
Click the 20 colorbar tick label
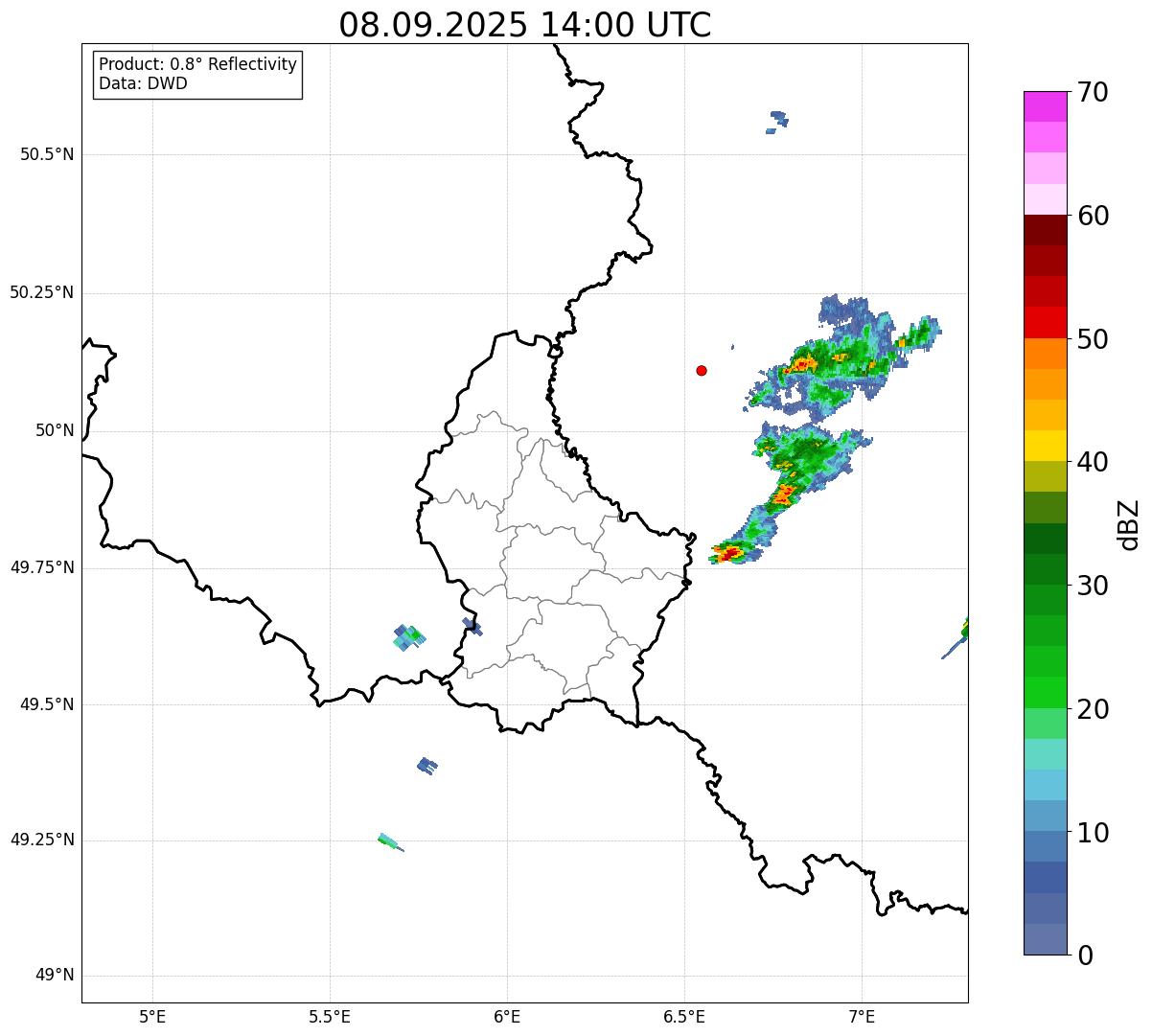tap(1092, 709)
